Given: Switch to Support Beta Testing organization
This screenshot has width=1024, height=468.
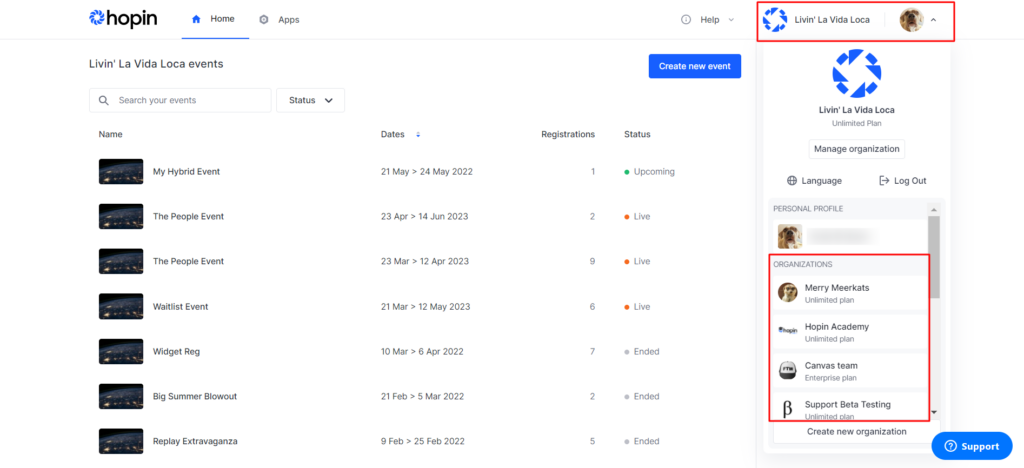Looking at the screenshot, I should pyautogui.click(x=850, y=407).
